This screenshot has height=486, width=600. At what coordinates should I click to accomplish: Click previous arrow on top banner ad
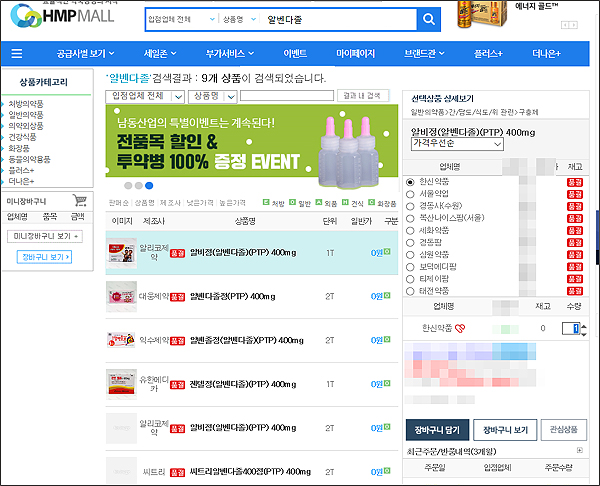coord(565,25)
